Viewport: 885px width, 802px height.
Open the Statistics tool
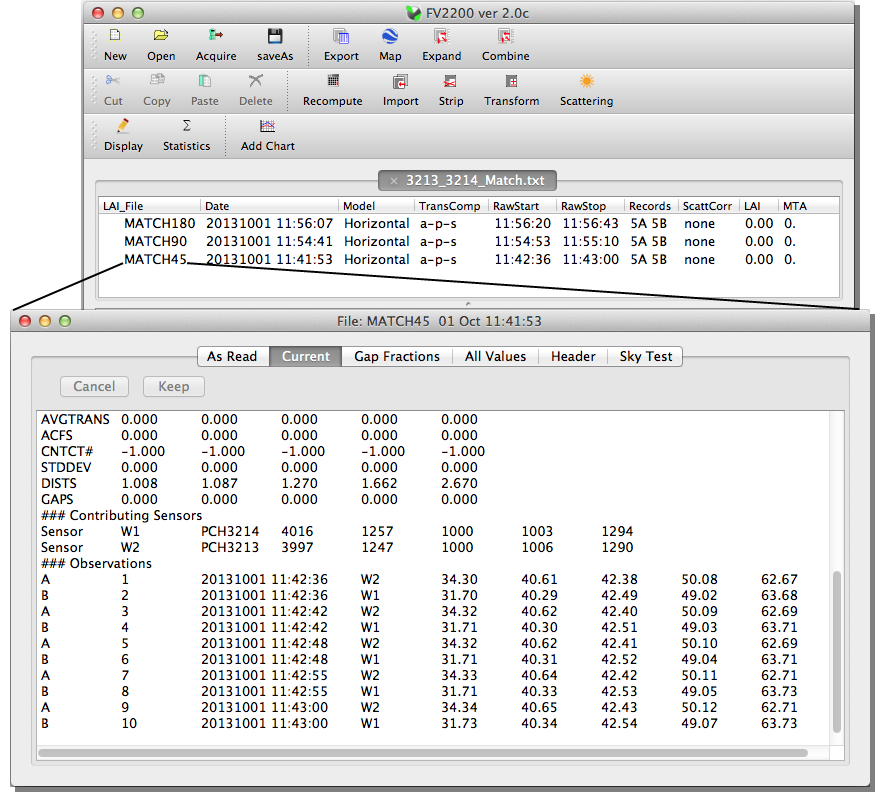(x=186, y=135)
